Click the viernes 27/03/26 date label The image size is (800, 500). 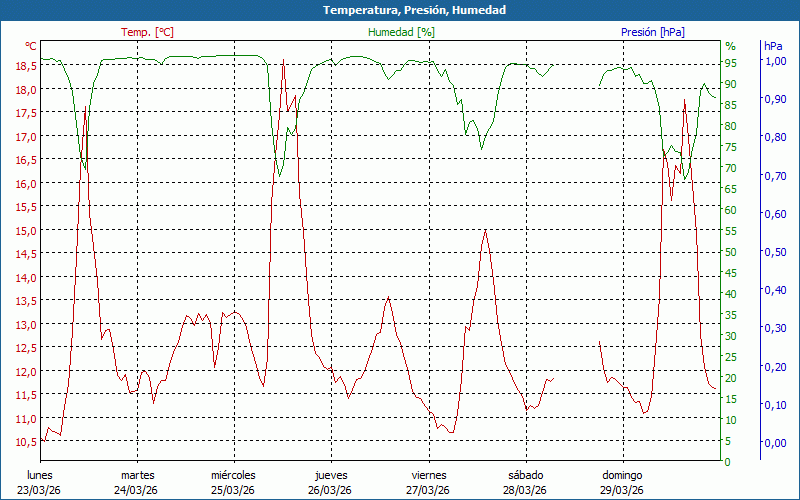click(x=428, y=482)
